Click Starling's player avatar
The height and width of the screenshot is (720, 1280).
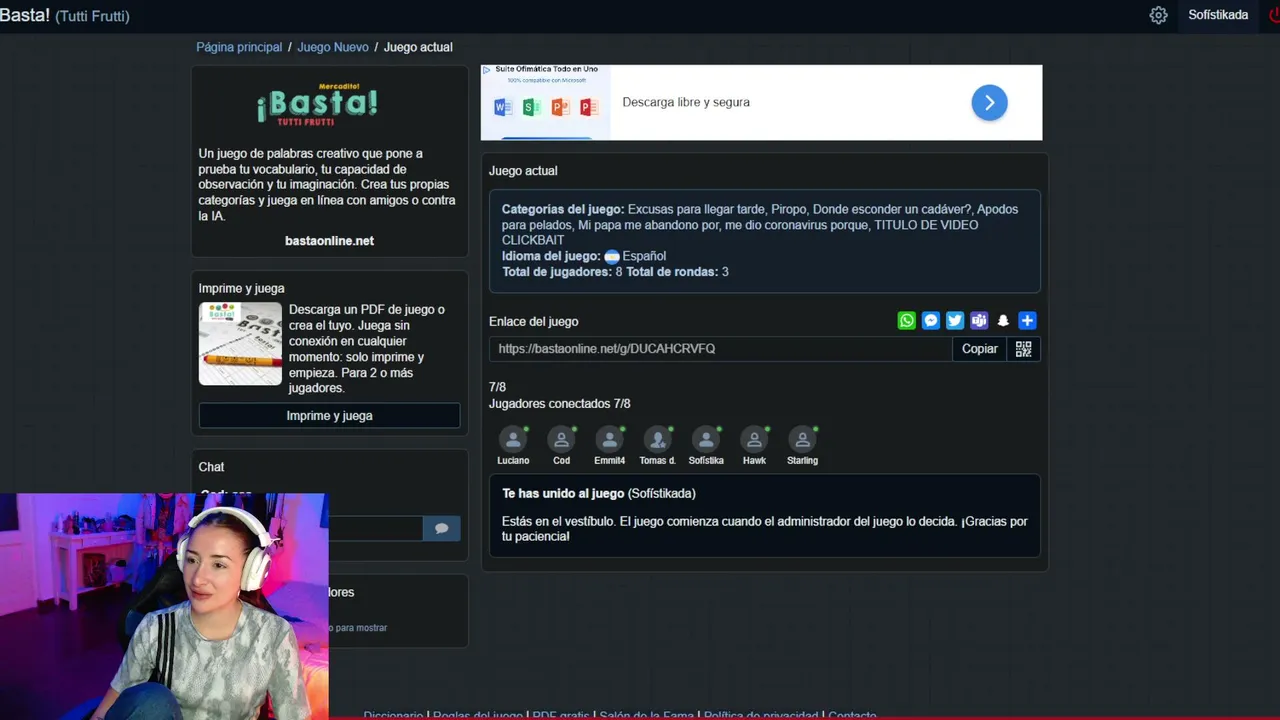pos(802,439)
